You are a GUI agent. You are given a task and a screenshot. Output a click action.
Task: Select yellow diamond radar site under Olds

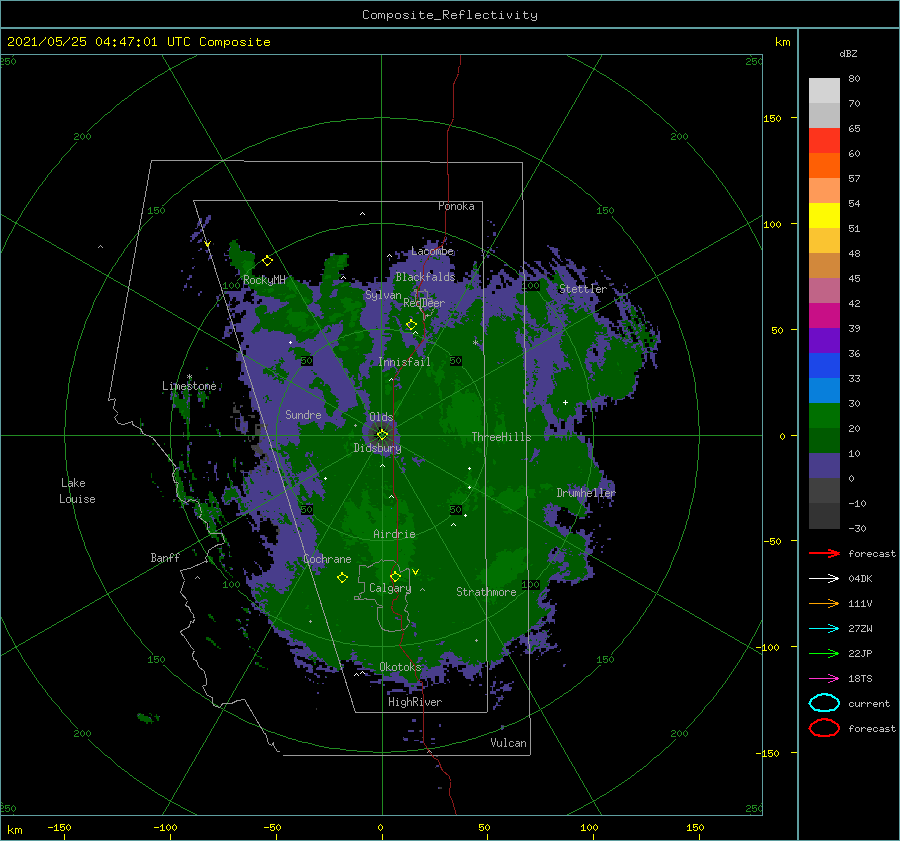click(382, 435)
